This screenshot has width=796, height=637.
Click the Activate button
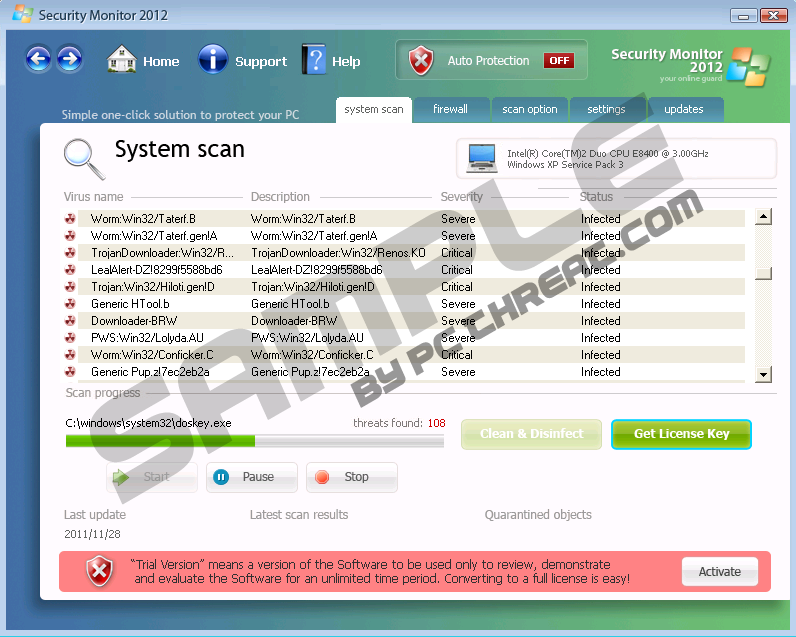tap(719, 572)
